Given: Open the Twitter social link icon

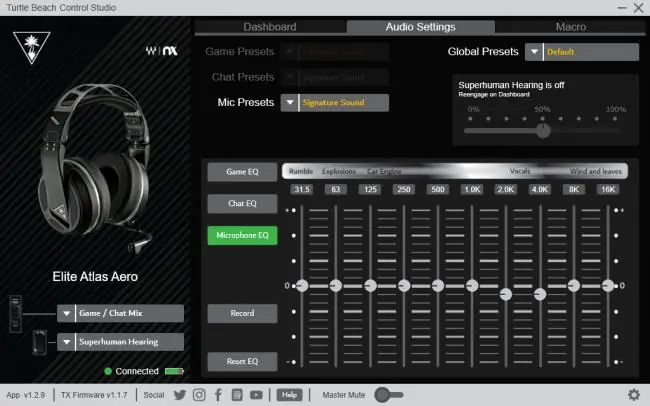Looking at the screenshot, I should tap(180, 395).
